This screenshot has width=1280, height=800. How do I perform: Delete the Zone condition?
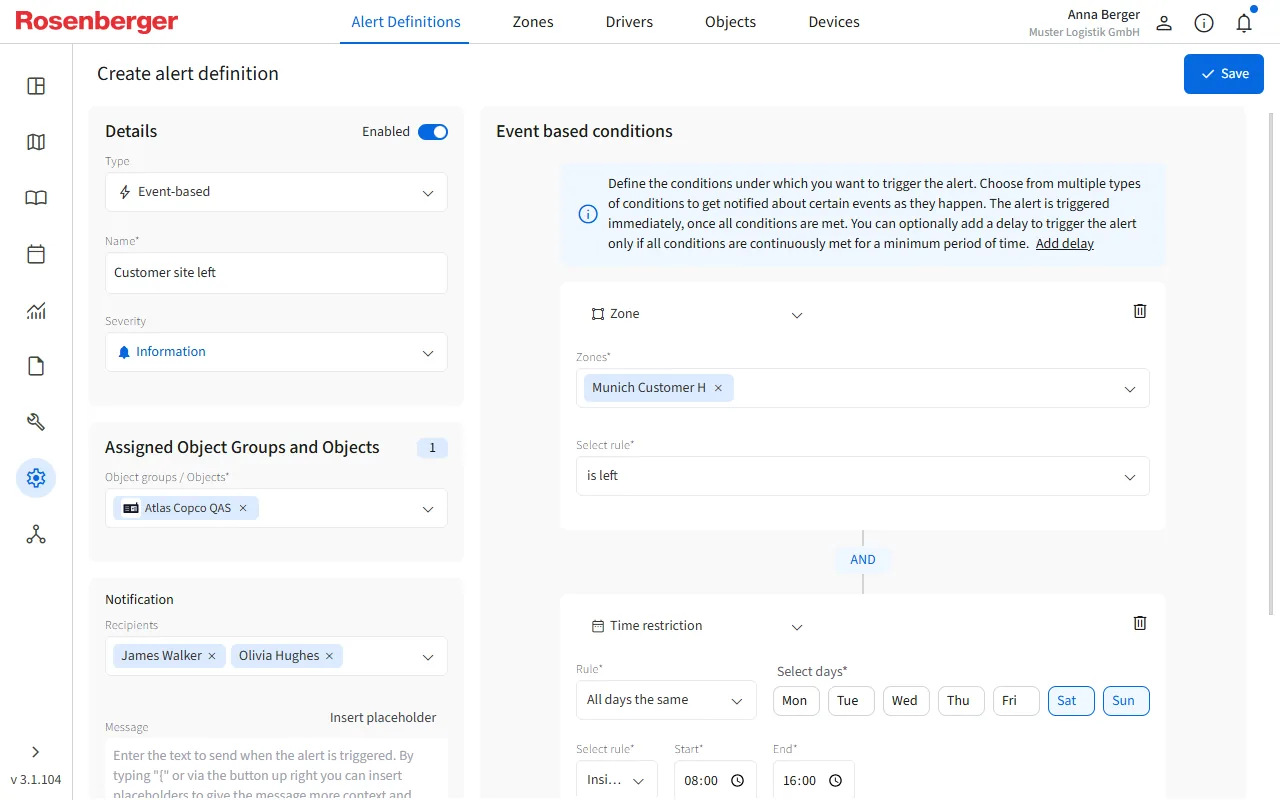[x=1140, y=311]
